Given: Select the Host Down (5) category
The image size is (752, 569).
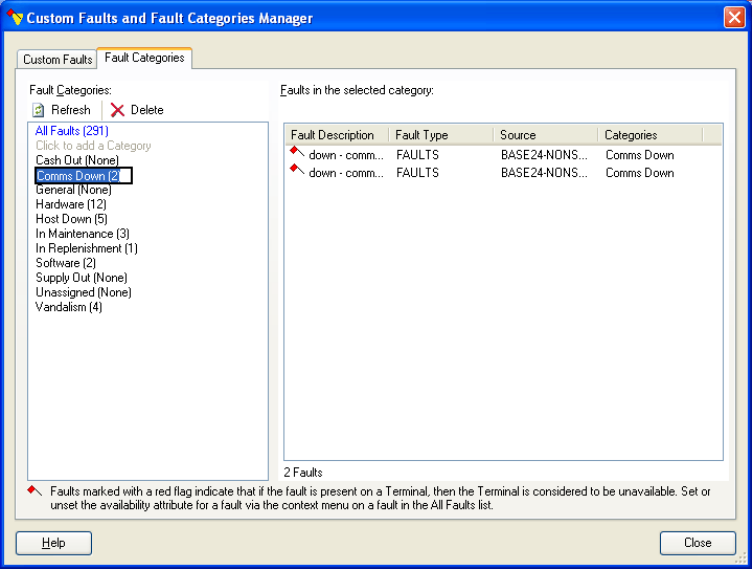Looking at the screenshot, I should click(71, 219).
